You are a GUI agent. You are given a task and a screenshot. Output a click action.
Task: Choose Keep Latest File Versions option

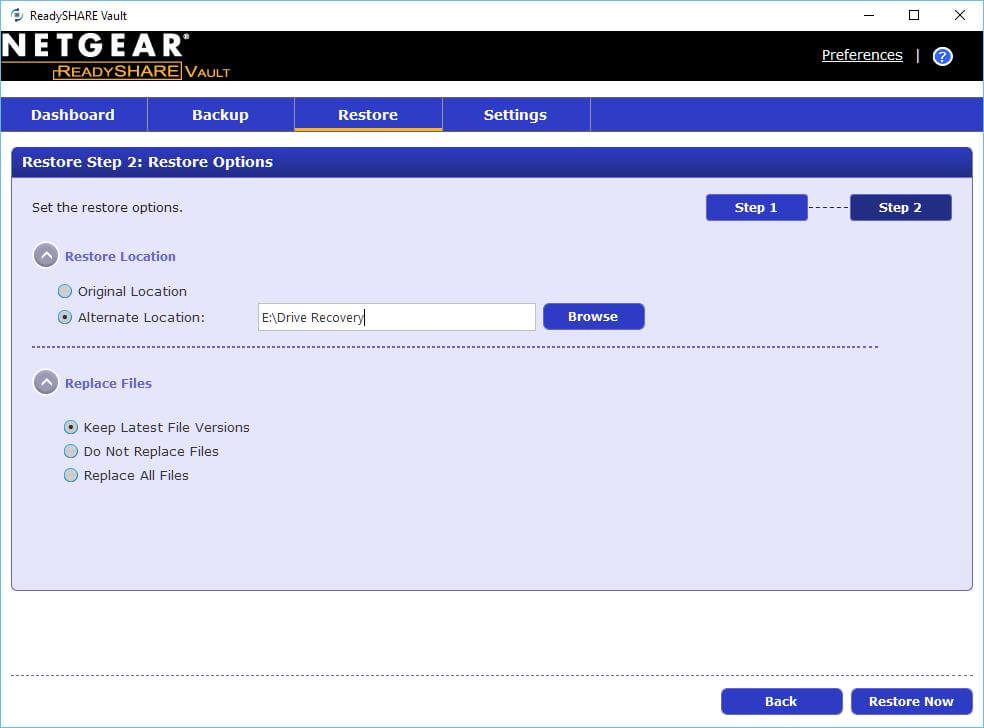click(71, 427)
